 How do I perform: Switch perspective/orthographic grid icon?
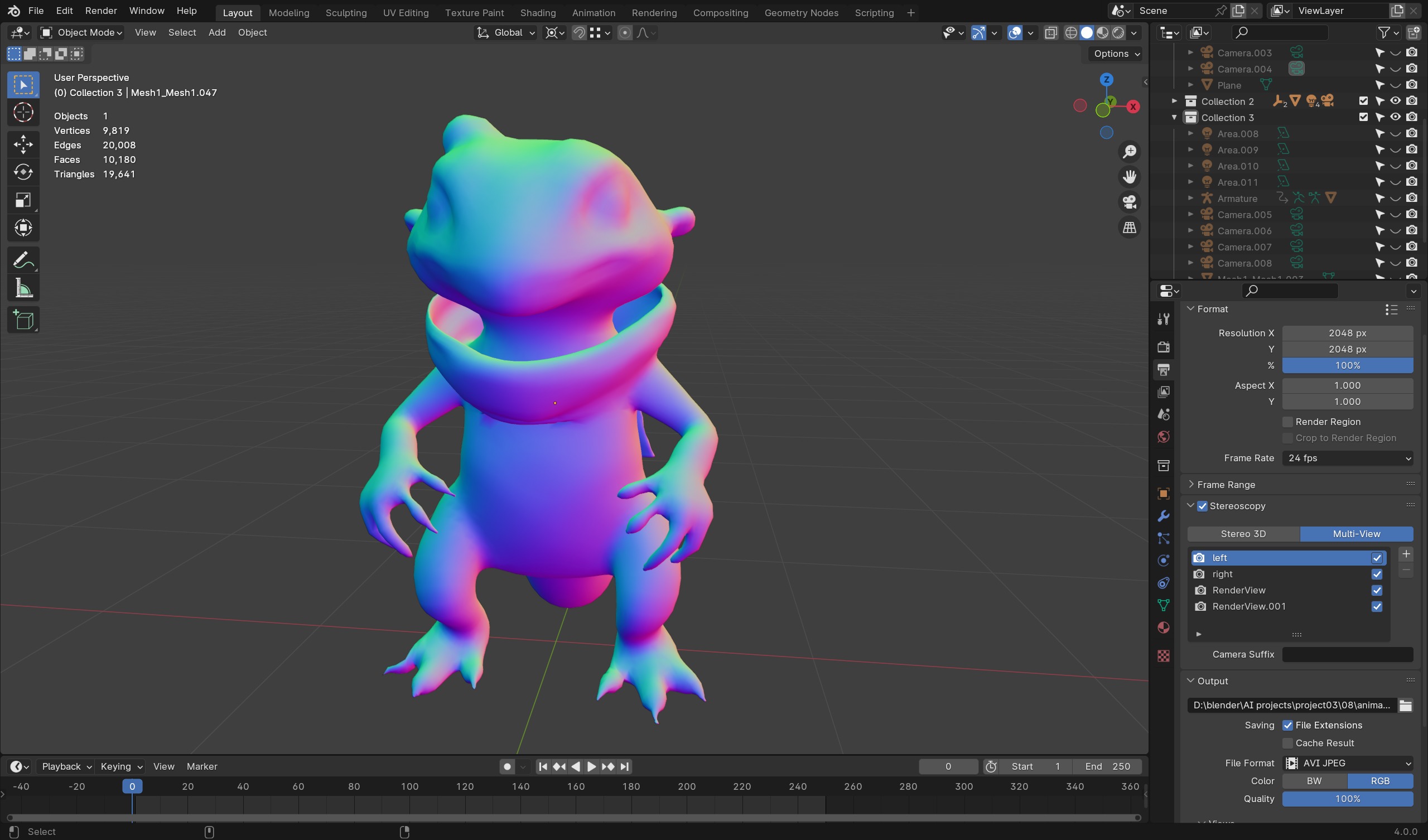[1130, 228]
